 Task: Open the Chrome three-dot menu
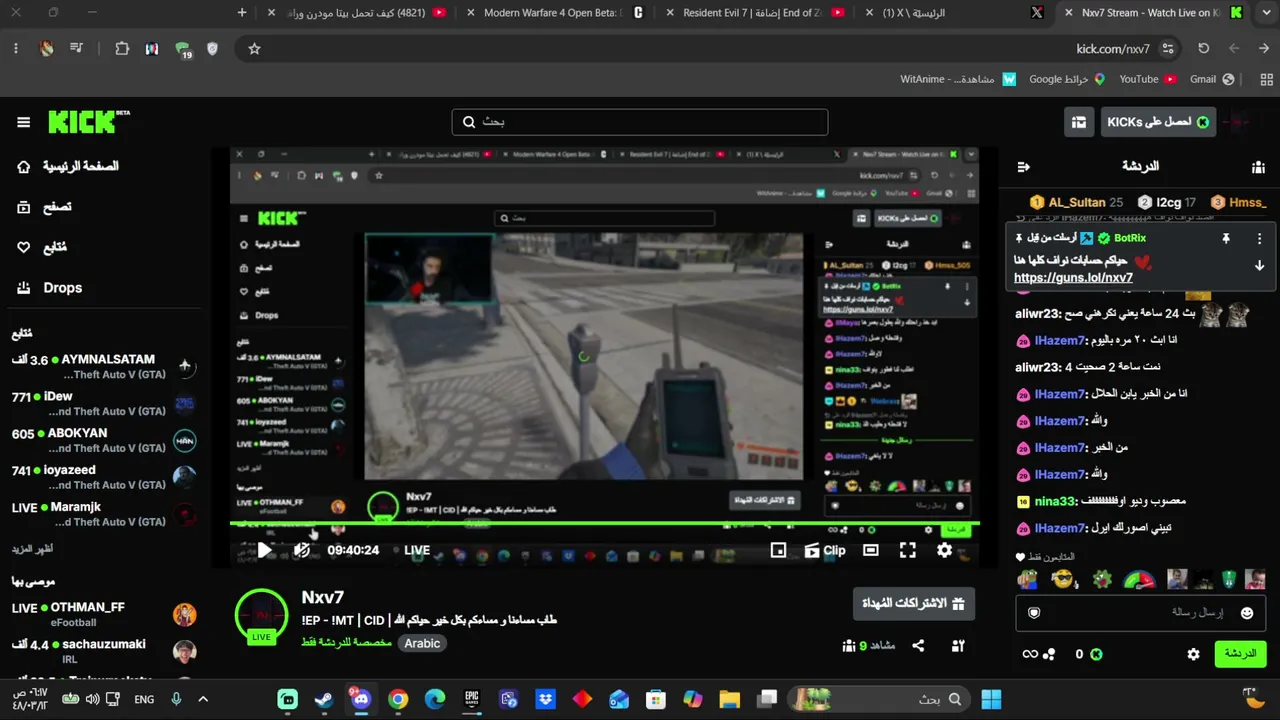pyautogui.click(x=15, y=48)
